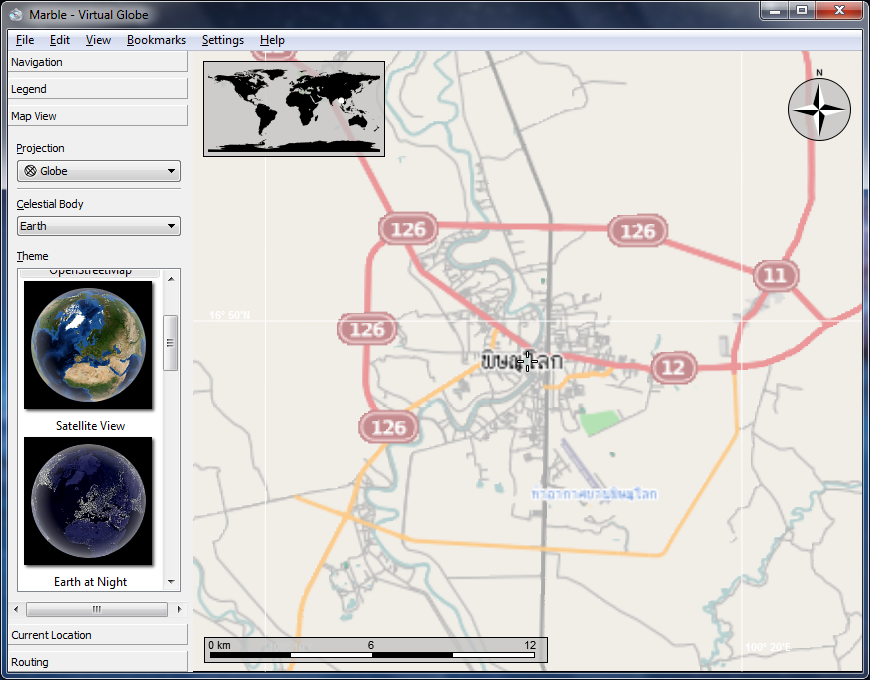Click the theme list vertical scrollbar handle
This screenshot has width=870, height=680.
pos(170,343)
